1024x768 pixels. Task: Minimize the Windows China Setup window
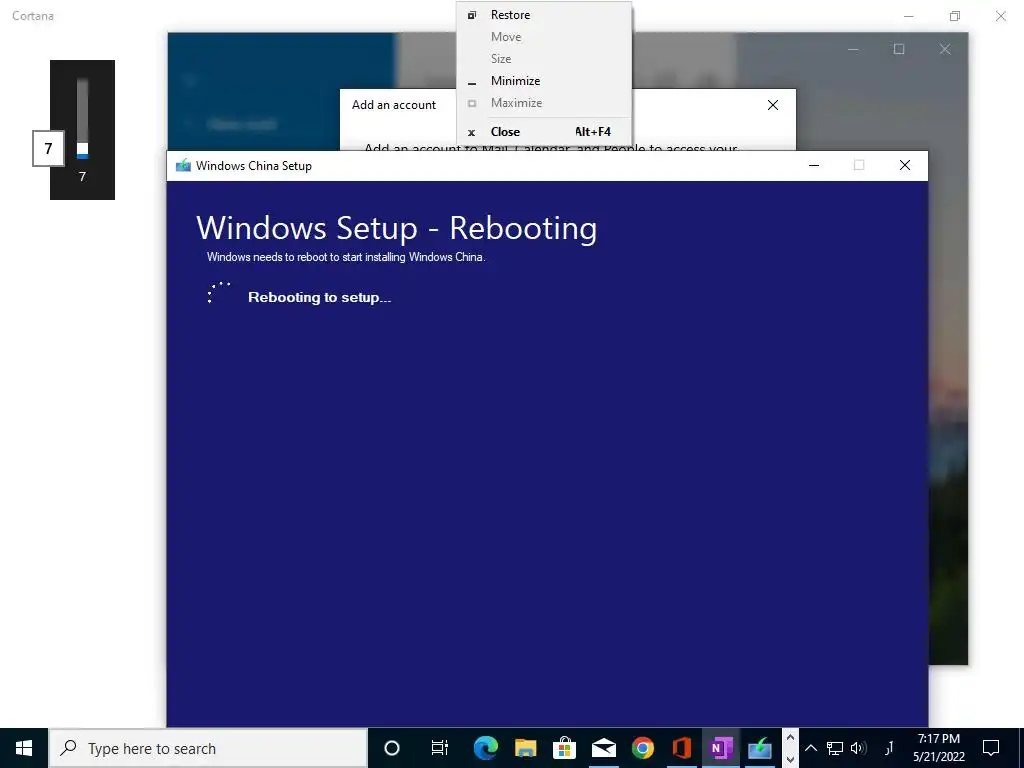(x=814, y=165)
